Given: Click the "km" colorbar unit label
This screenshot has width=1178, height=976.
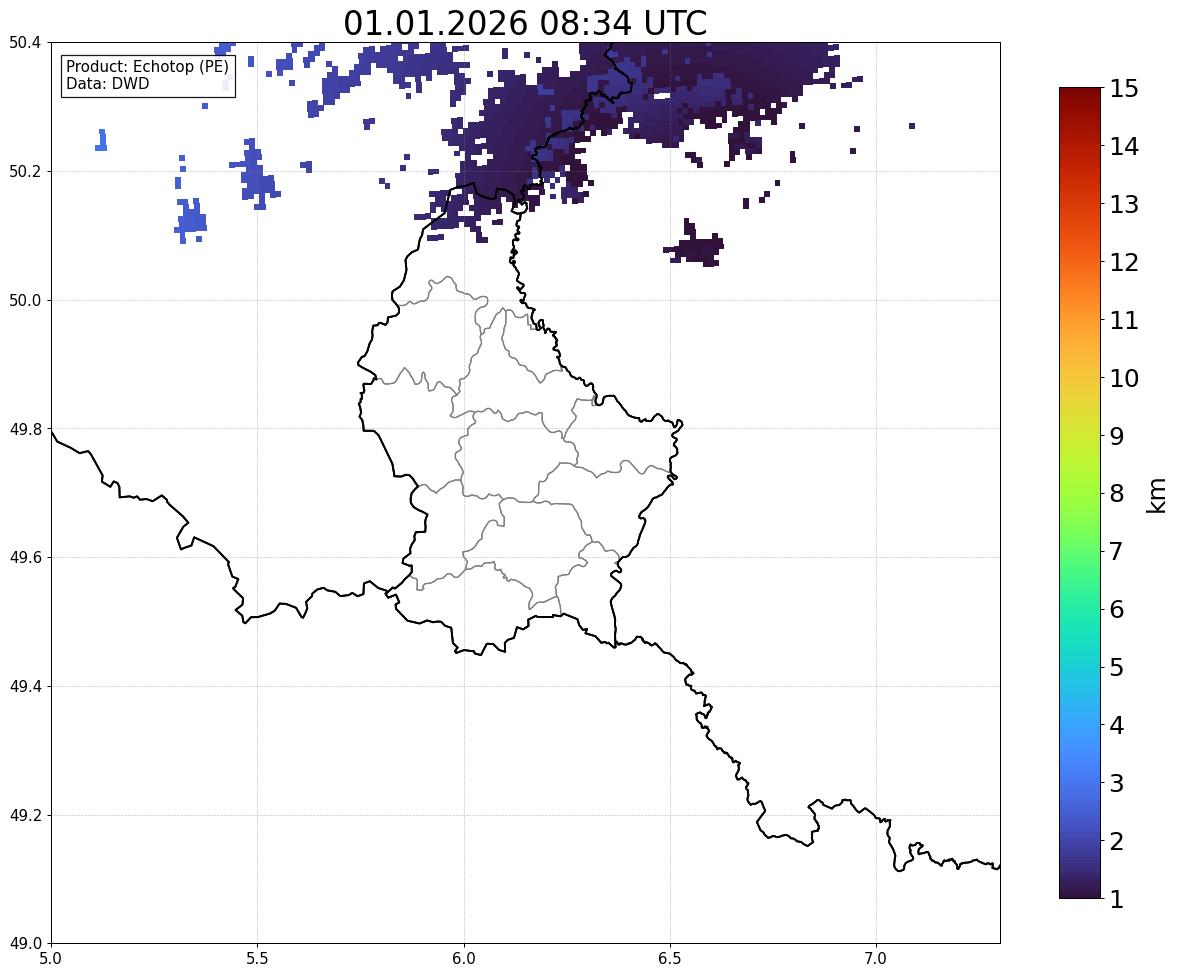Looking at the screenshot, I should click(x=1156, y=496).
